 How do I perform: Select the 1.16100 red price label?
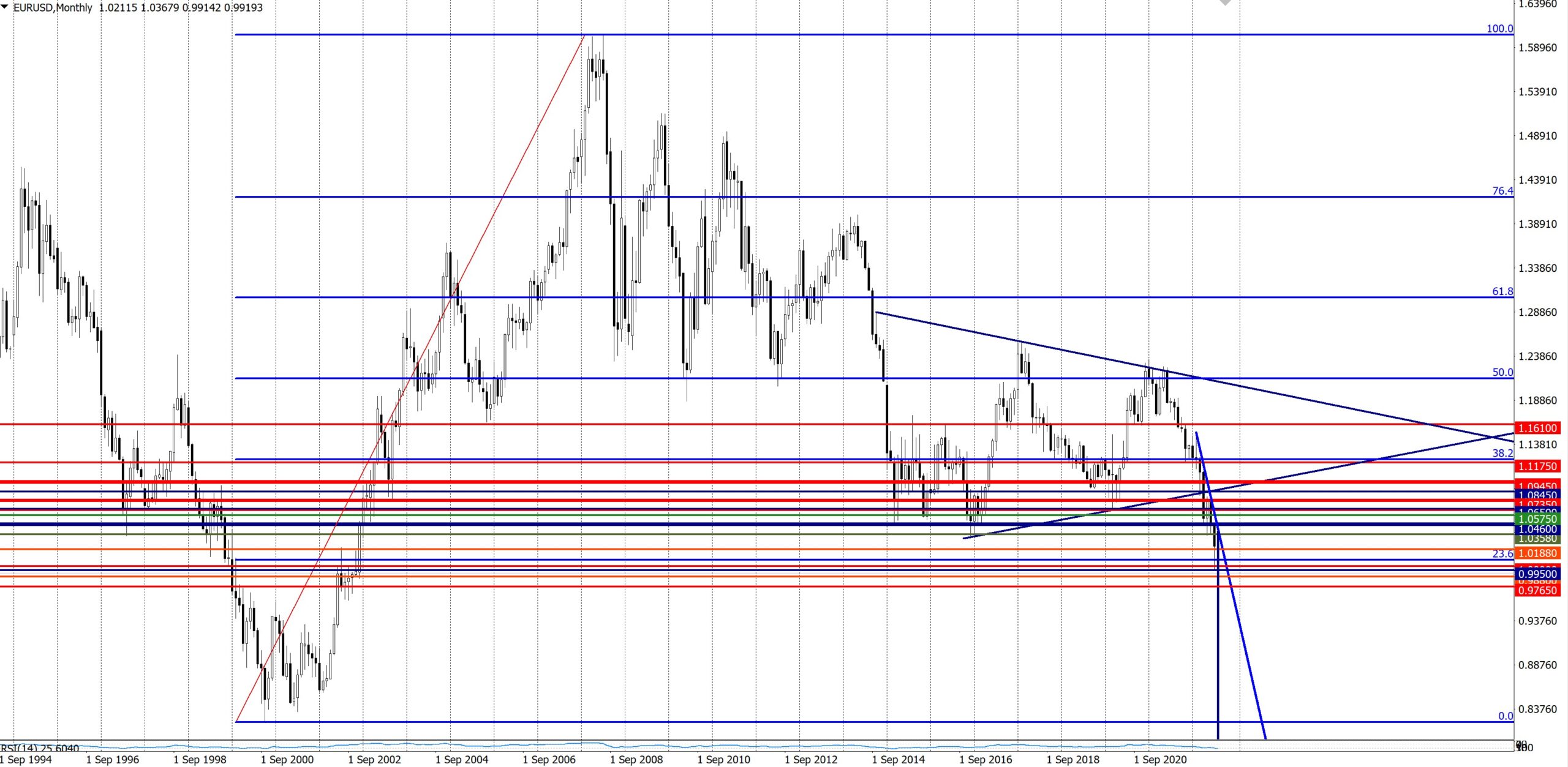(x=1536, y=428)
